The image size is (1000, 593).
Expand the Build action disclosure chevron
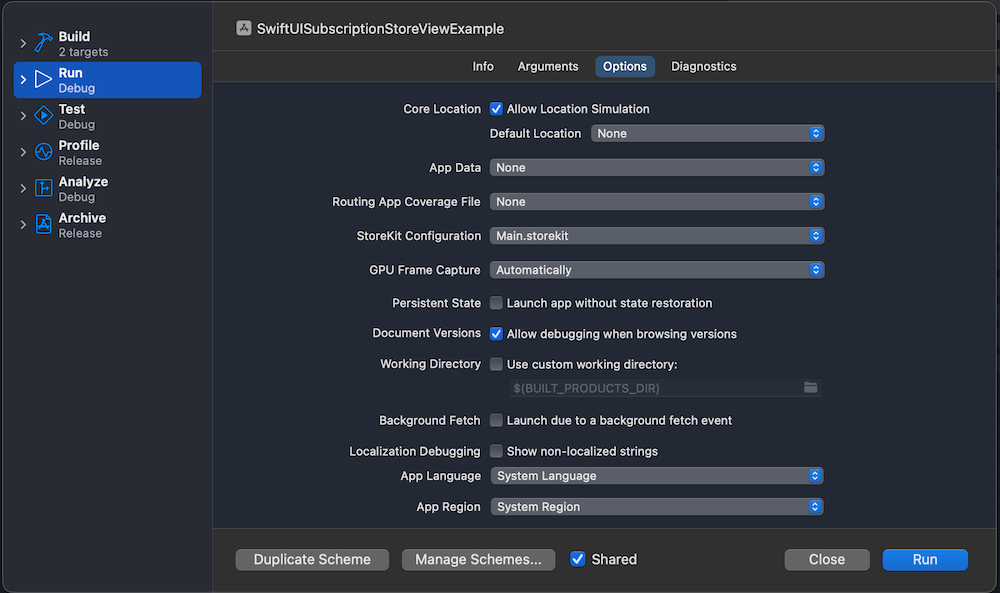23,44
